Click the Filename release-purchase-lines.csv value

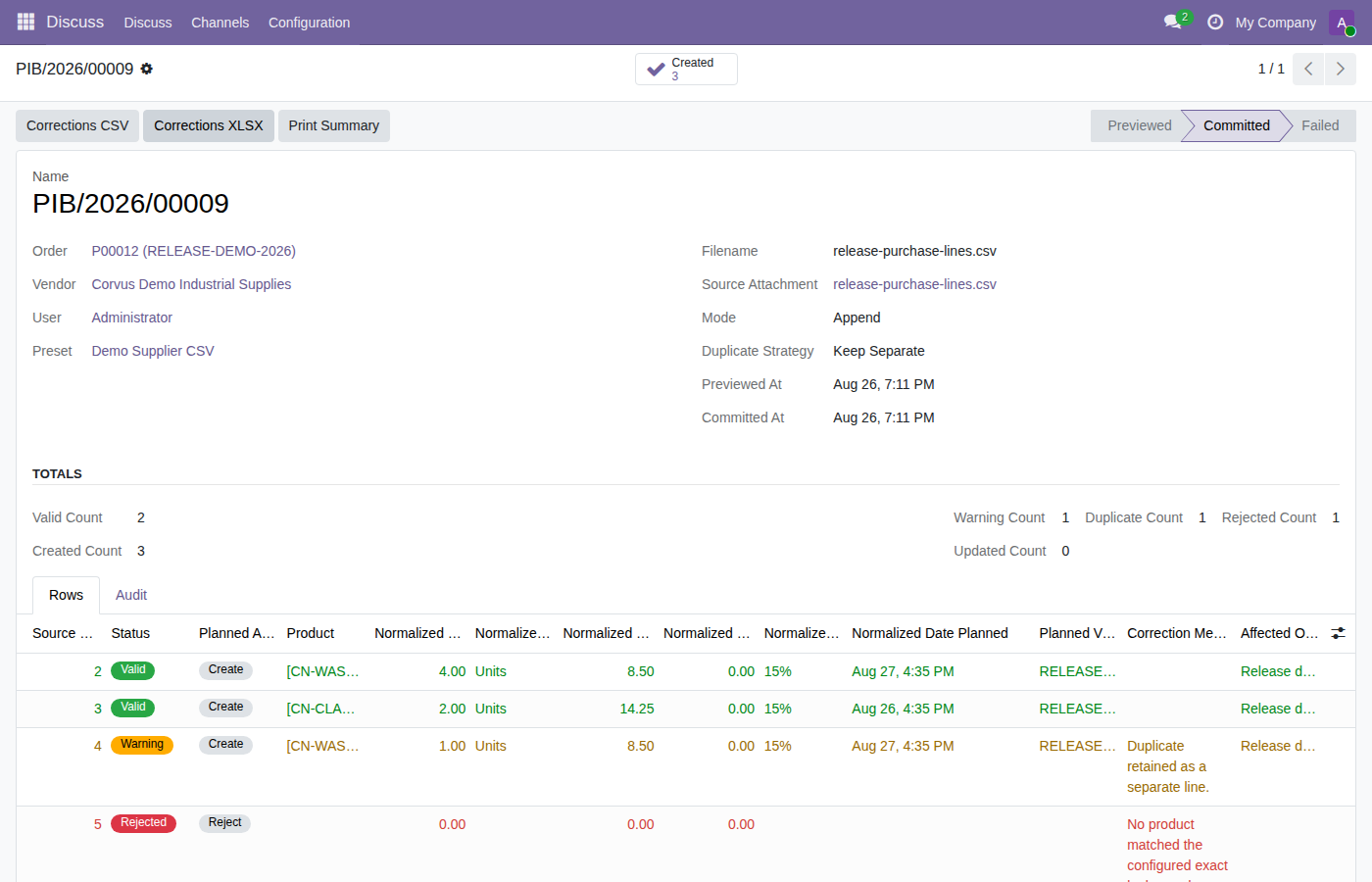[914, 251]
